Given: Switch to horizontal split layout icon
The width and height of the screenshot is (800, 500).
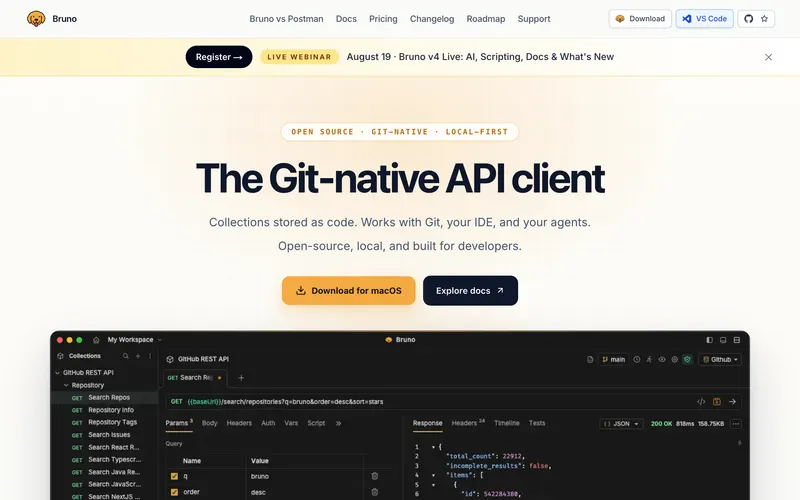Looking at the screenshot, I should (737, 340).
